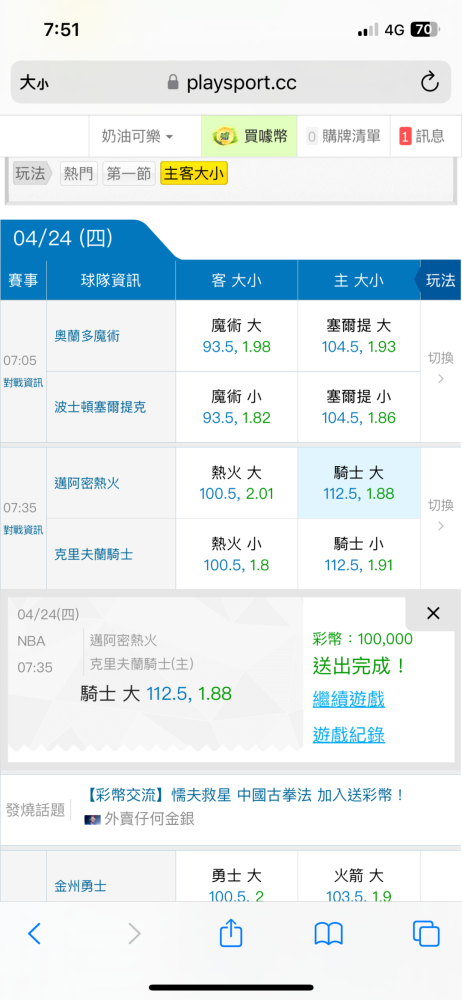Reload the page in Safari
462x1000 pixels.
(x=429, y=82)
